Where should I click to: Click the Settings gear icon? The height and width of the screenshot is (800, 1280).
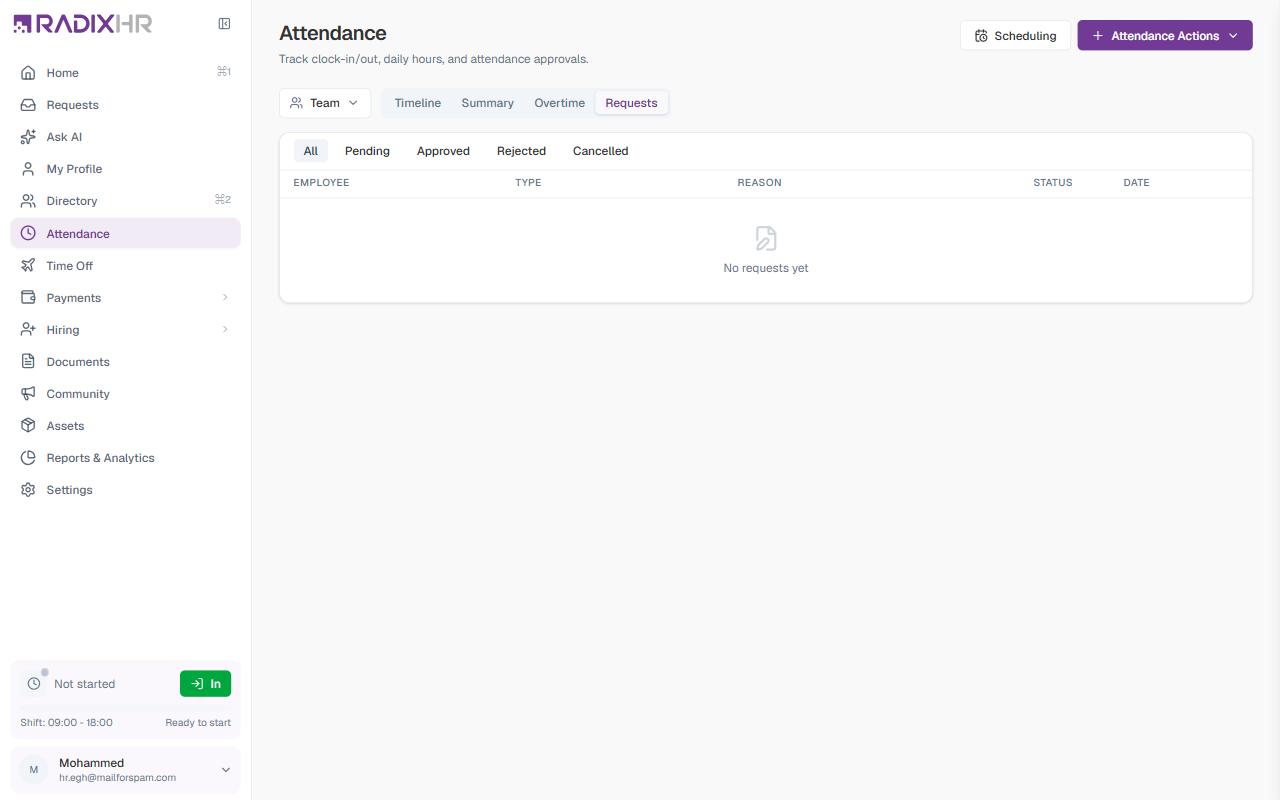click(28, 490)
